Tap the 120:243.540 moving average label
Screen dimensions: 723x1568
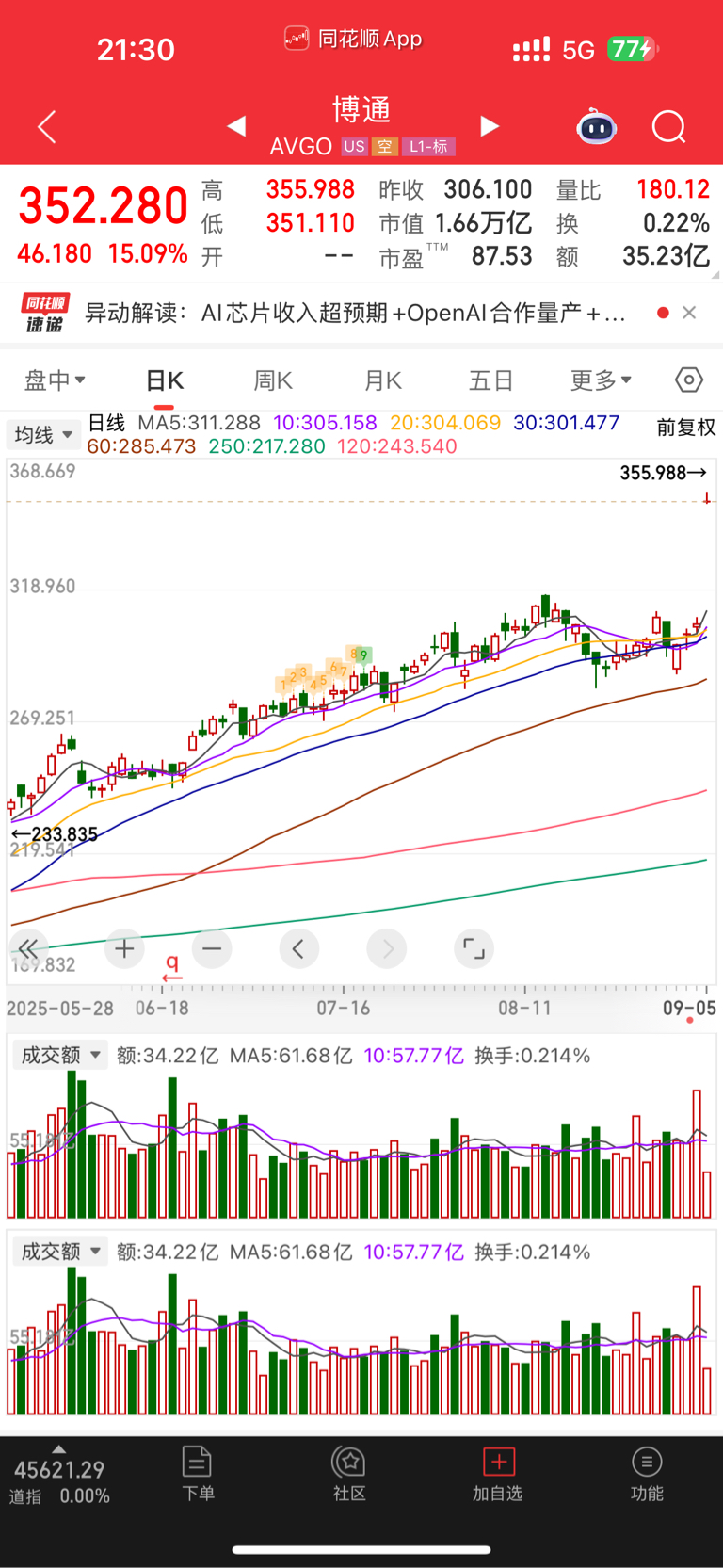(396, 446)
